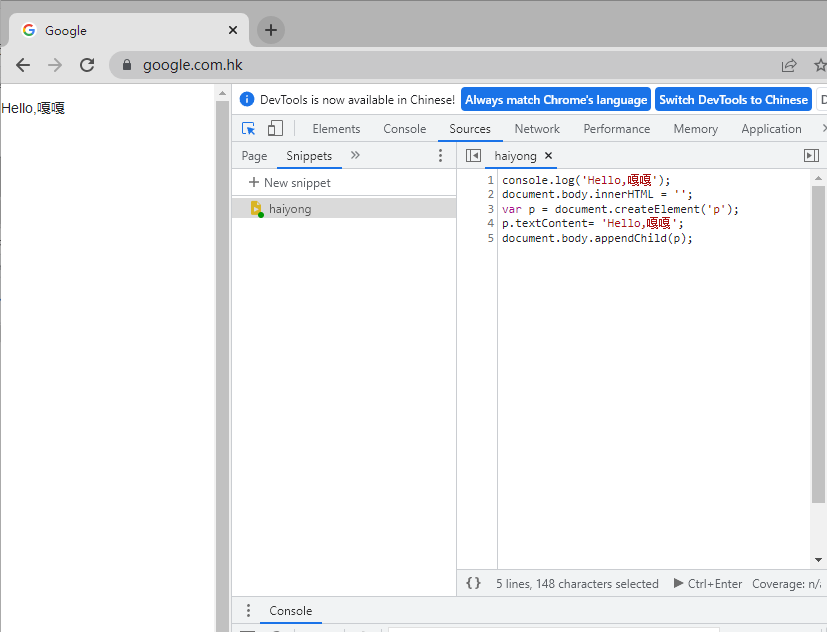Click the '5 lines, 148 characters selected' status
Viewport: 827px width, 632px height.
pyautogui.click(x=577, y=583)
